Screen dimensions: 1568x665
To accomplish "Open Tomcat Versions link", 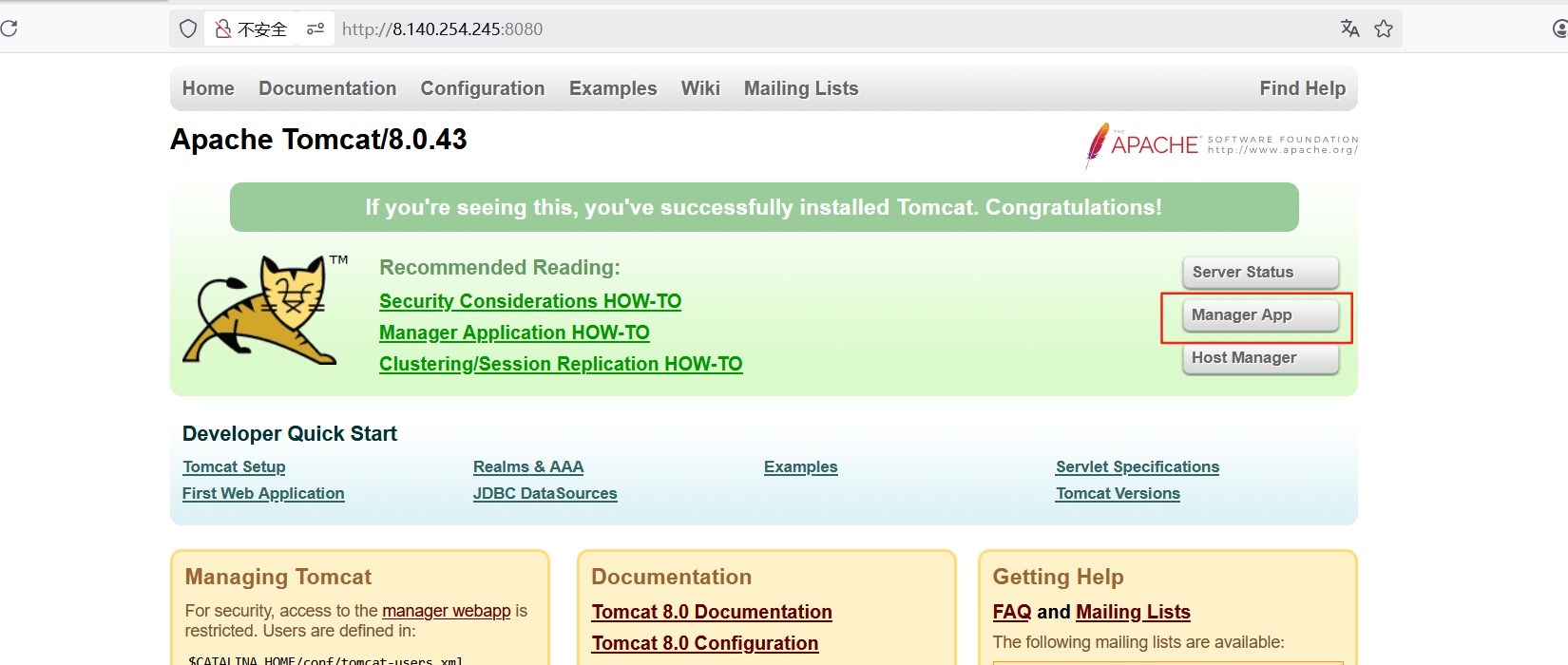I will click(x=1118, y=493).
